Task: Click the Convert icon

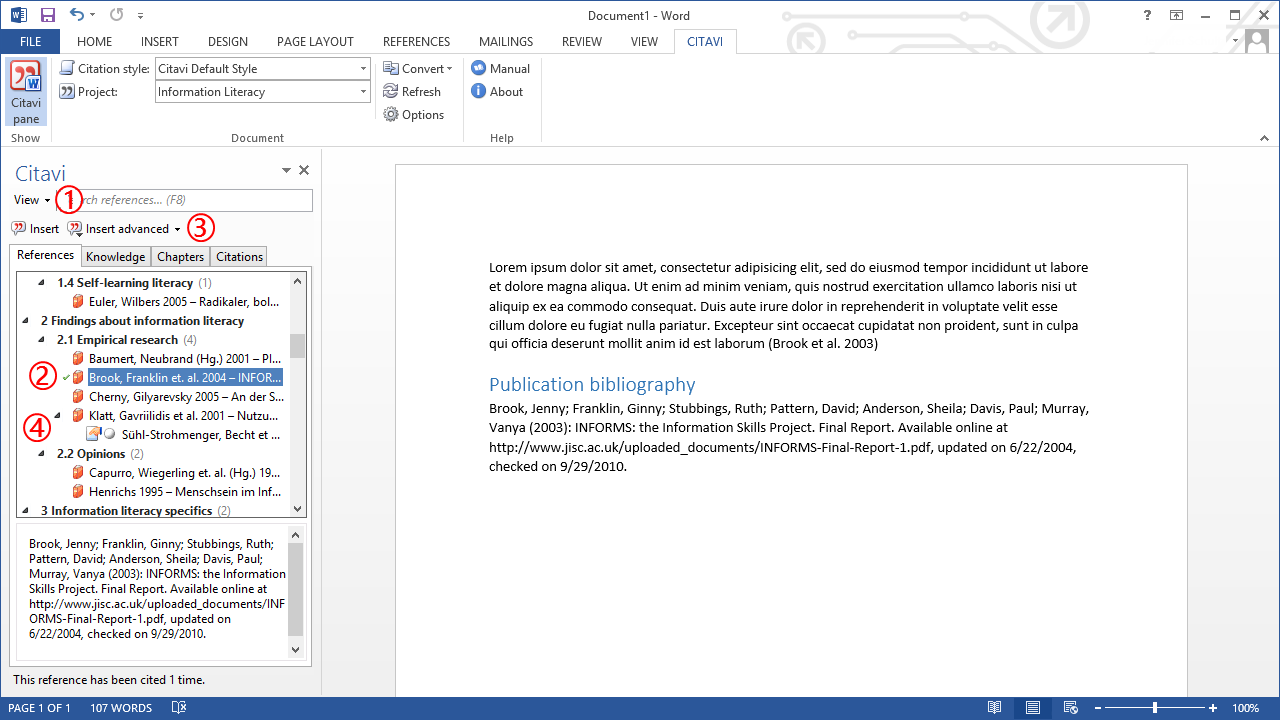Action: (x=391, y=68)
